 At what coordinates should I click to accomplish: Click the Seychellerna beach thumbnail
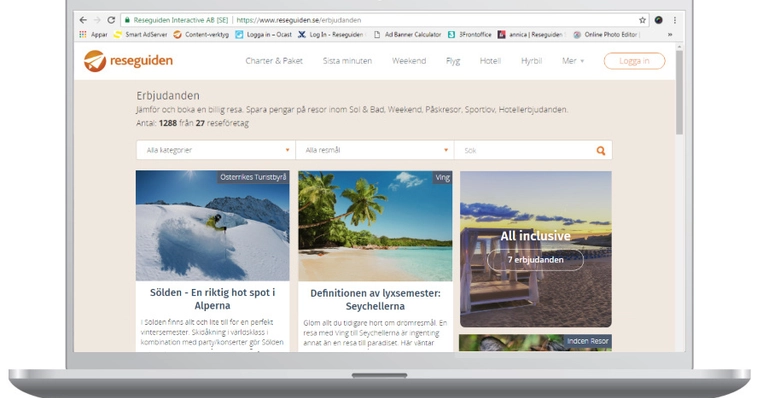(375, 226)
